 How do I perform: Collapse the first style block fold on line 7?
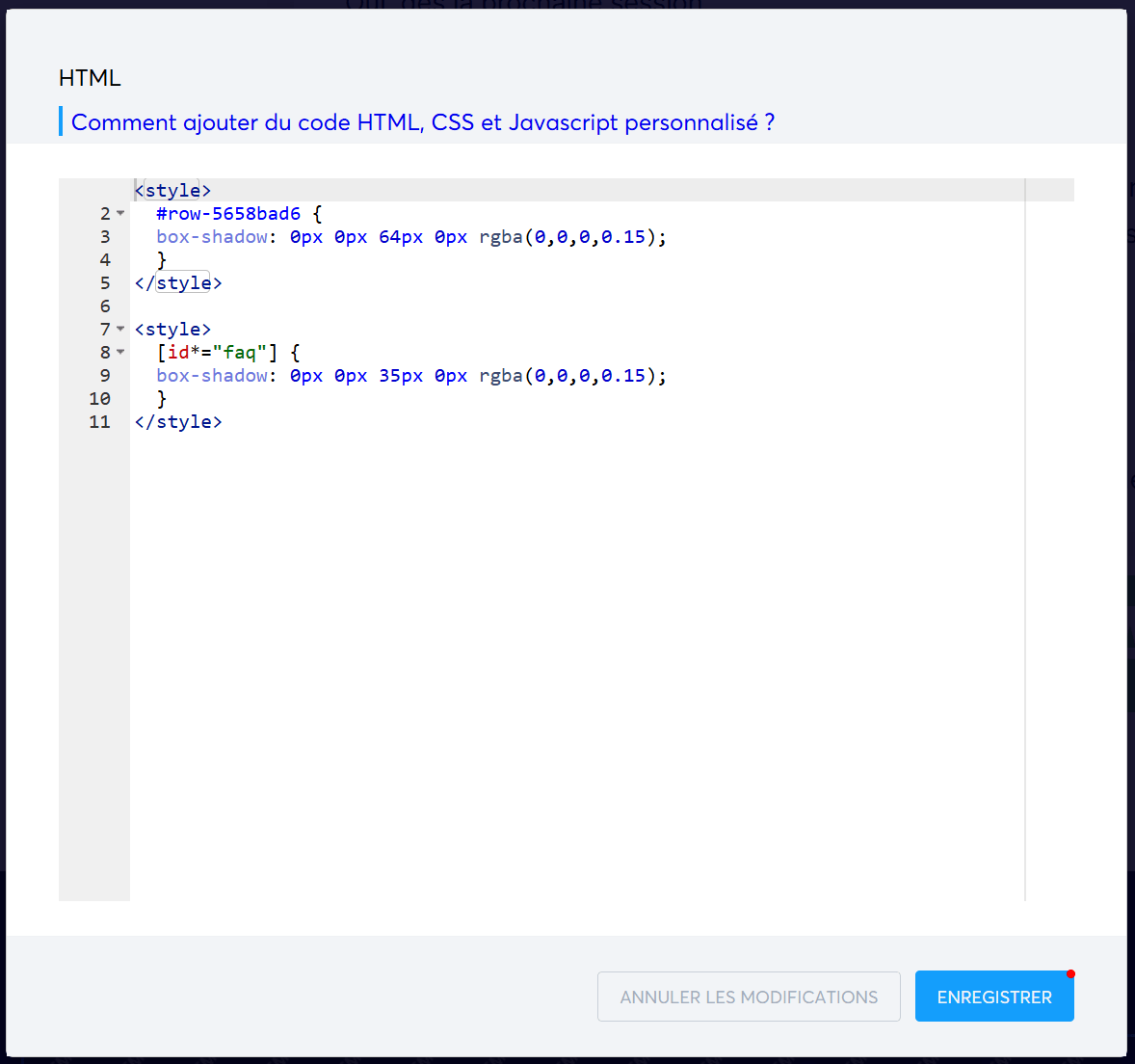(119, 329)
